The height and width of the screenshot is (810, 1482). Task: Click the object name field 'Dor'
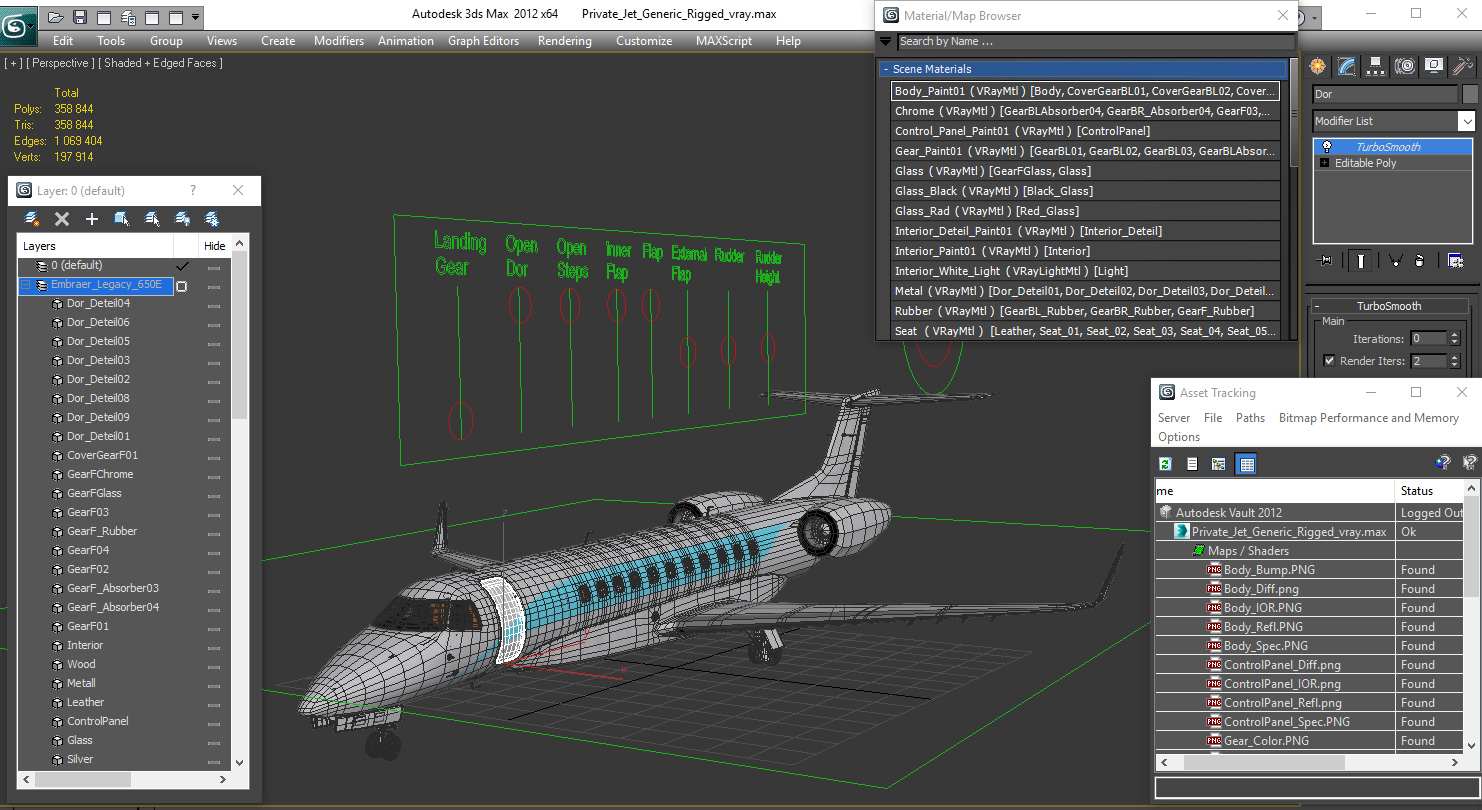(1385, 94)
